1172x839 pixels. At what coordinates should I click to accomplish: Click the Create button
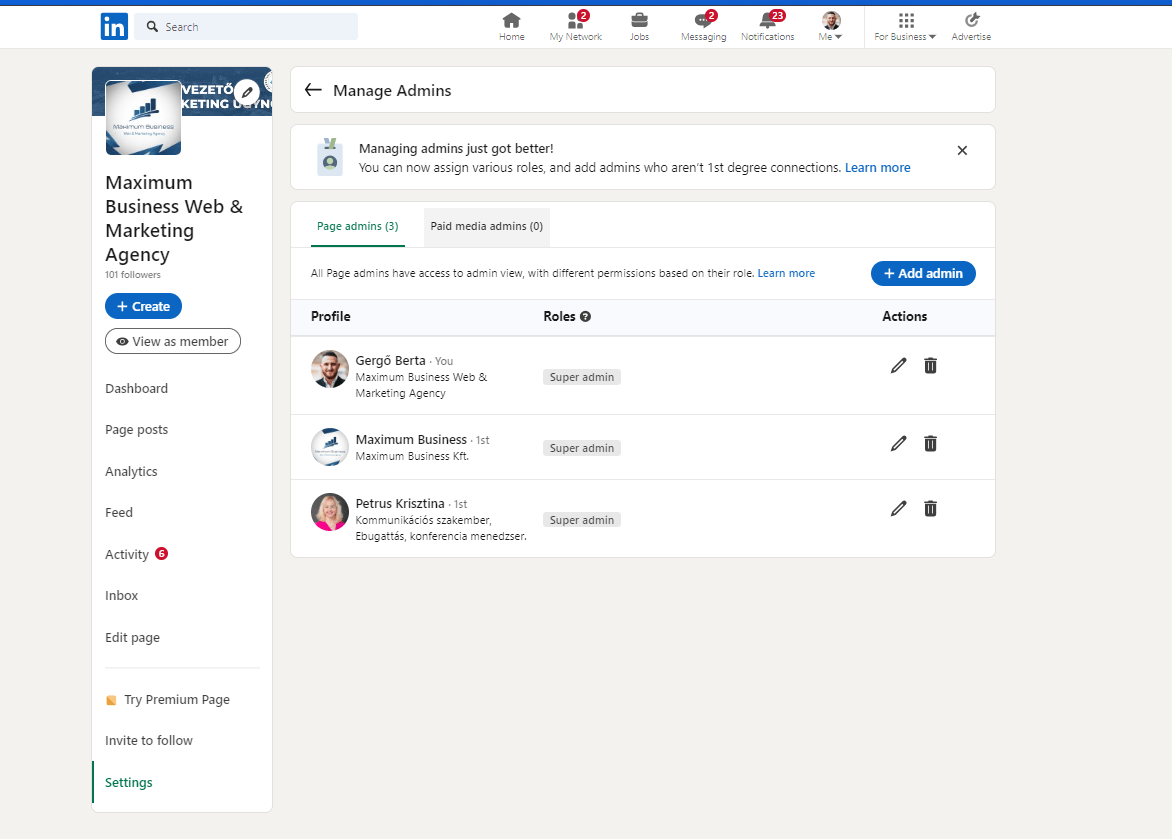[x=144, y=307]
